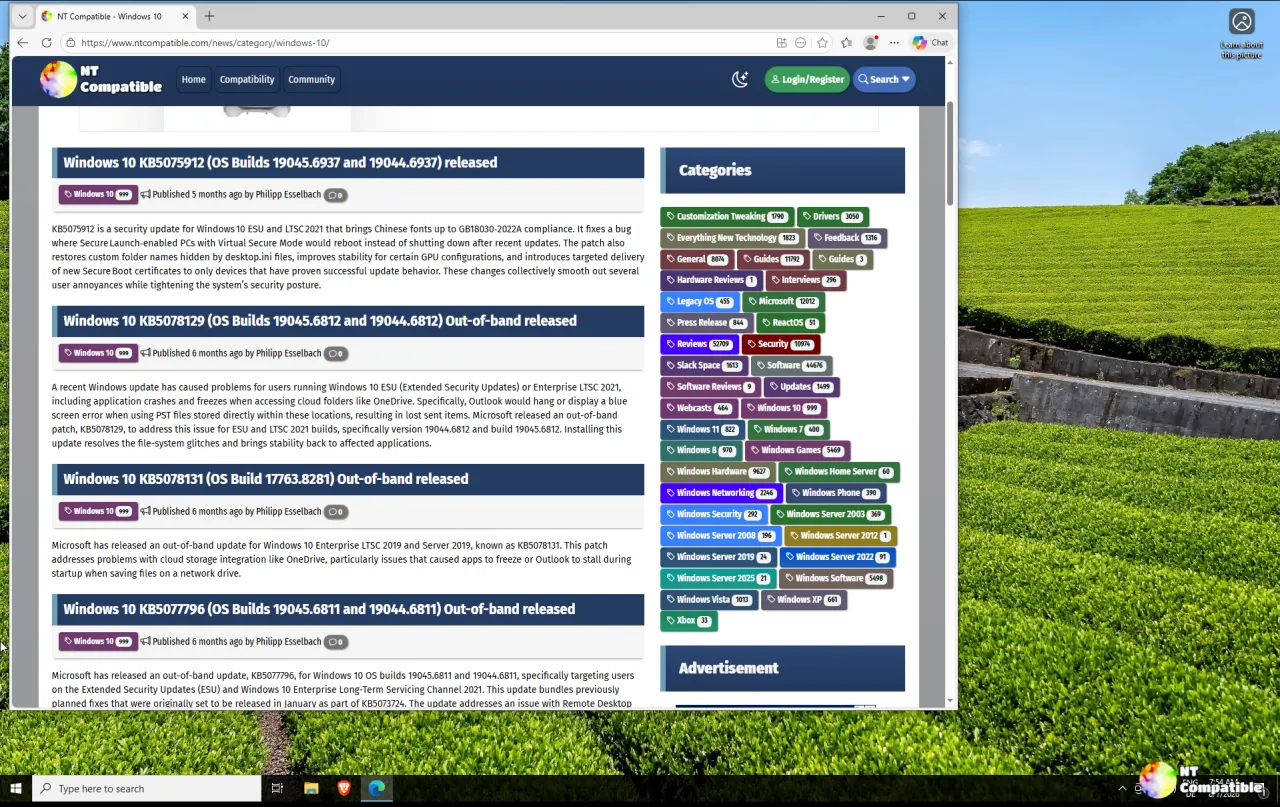Open the Community menu item
This screenshot has width=1280, height=807.
[312, 80]
